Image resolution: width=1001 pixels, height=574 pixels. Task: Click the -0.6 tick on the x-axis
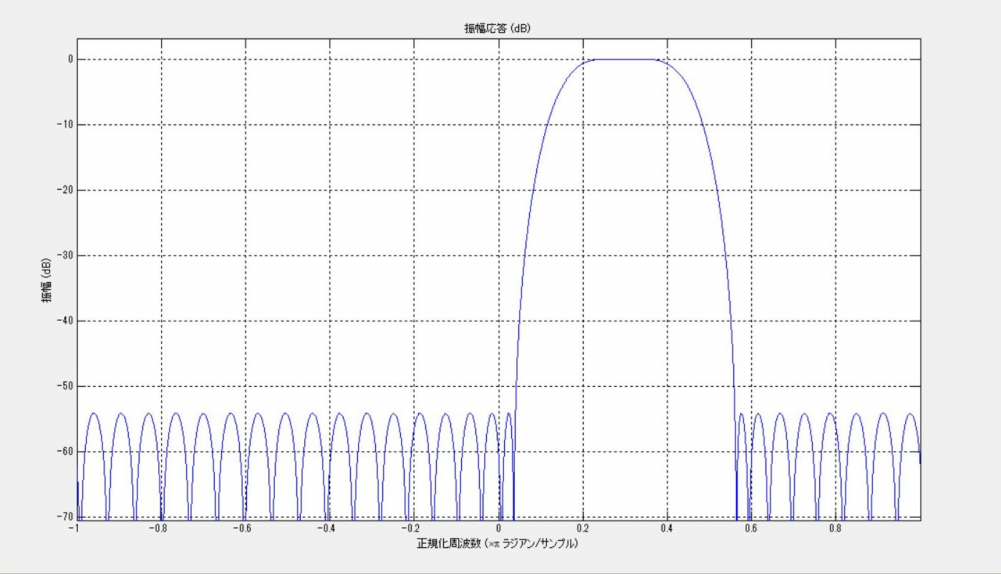[x=243, y=528]
